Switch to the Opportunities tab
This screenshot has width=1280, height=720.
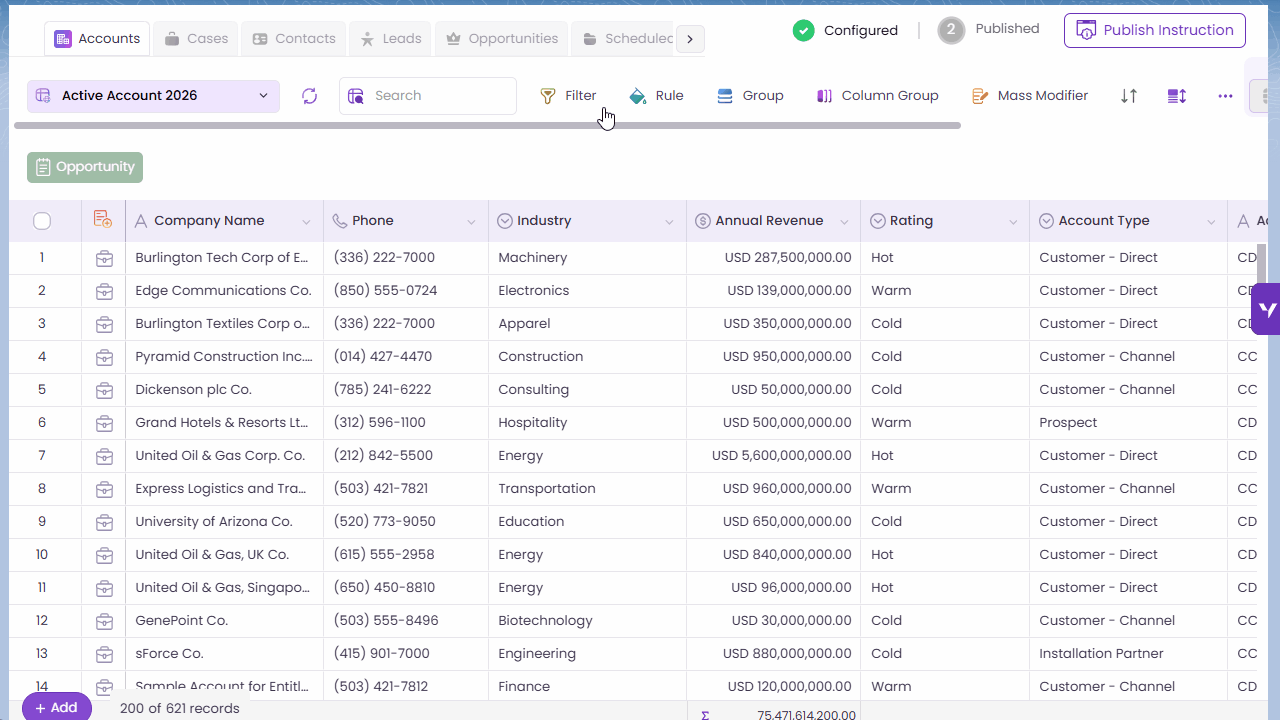coord(502,39)
